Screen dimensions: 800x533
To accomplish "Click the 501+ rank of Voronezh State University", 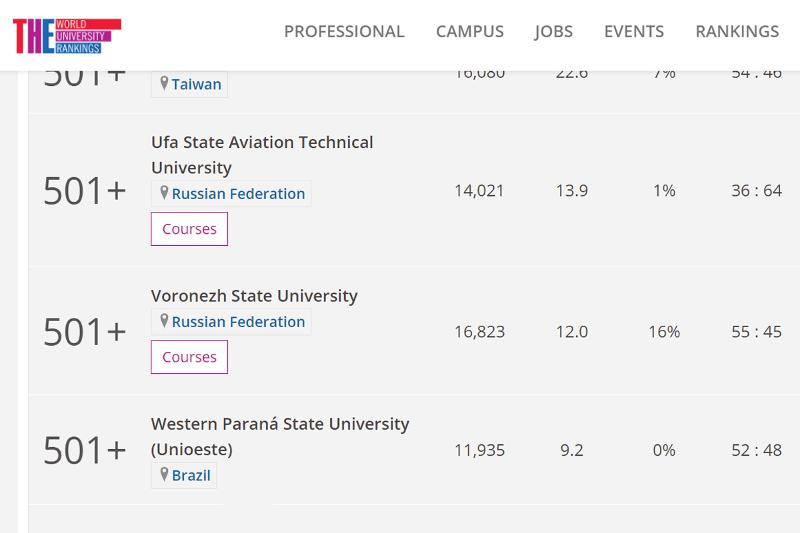I will point(85,333).
